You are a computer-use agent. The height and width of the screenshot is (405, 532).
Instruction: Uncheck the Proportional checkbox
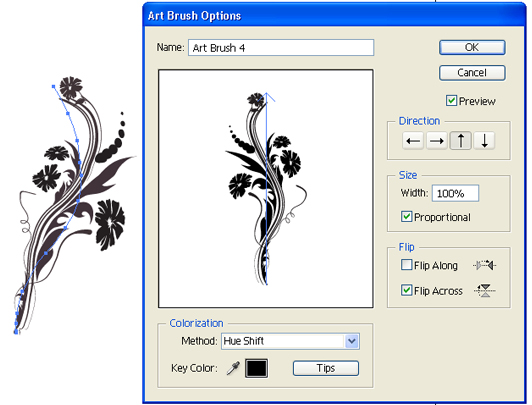point(406,217)
